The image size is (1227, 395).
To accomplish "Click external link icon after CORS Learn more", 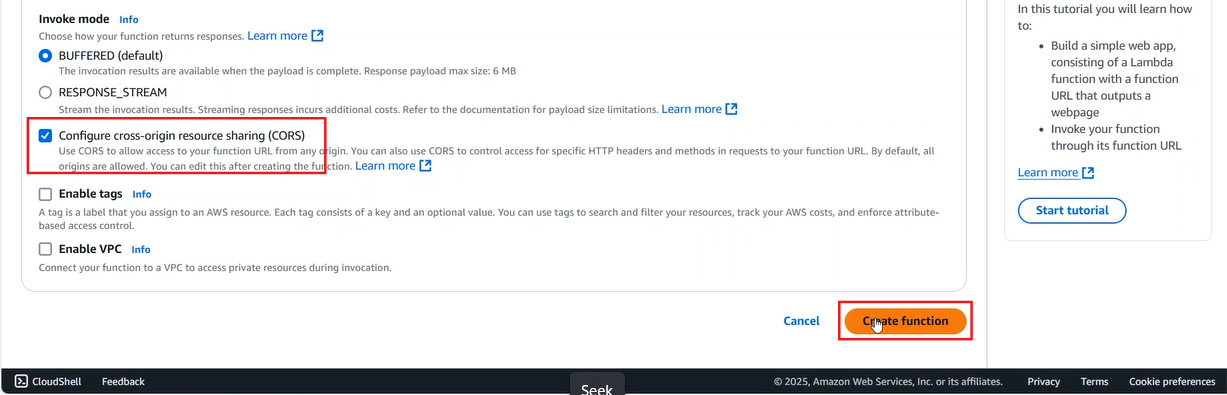I will point(425,166).
